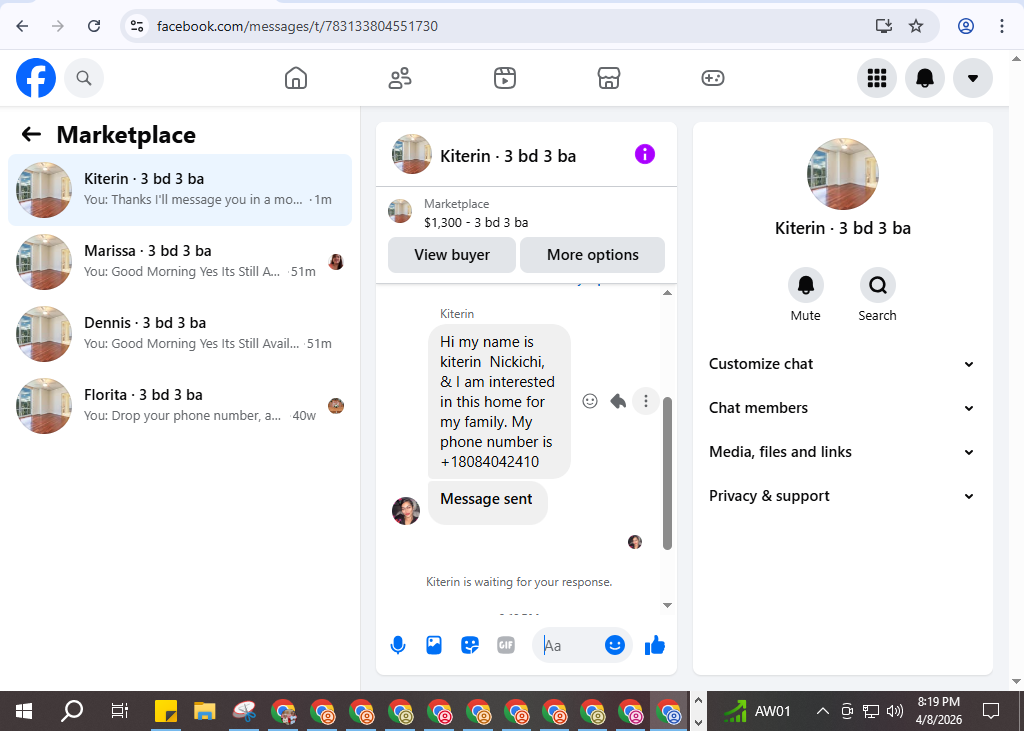This screenshot has height=731, width=1024.
Task: Click sender avatar beside Message sent
Action: tap(406, 511)
